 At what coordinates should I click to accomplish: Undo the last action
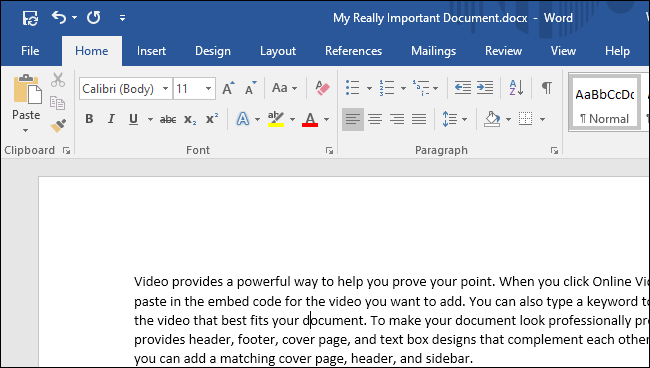pos(58,17)
